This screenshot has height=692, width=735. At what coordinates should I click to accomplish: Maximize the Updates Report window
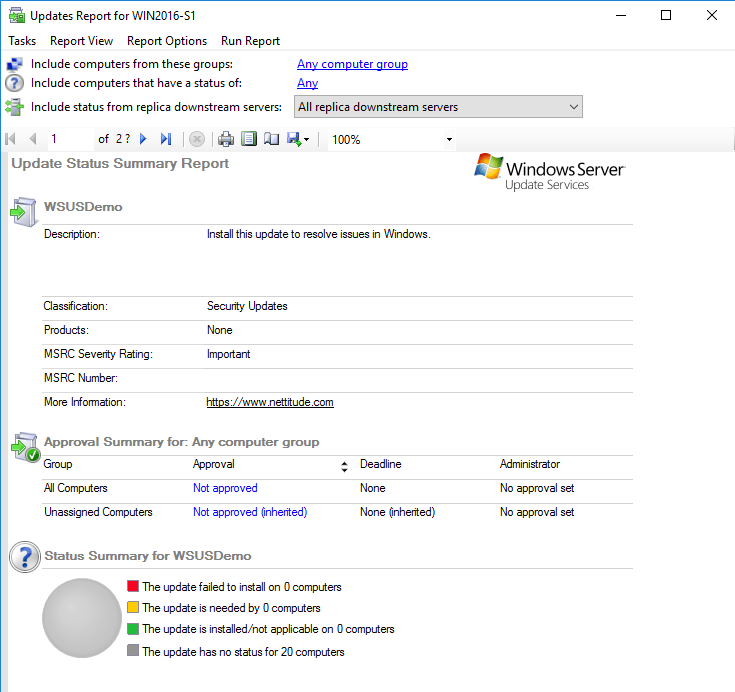pos(666,15)
